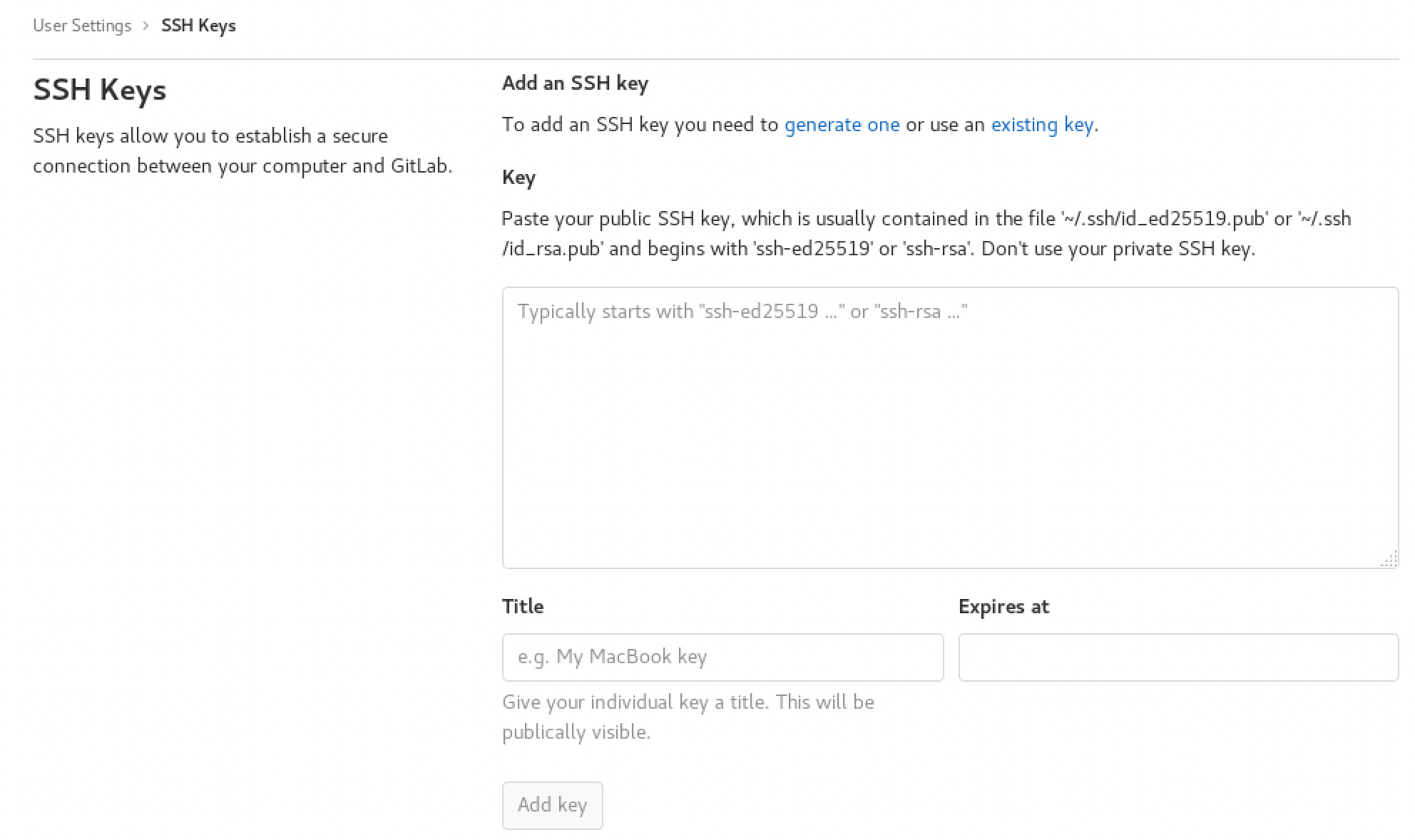Click the 'Expires at' field label
Image resolution: width=1415 pixels, height=840 pixels.
click(1003, 607)
